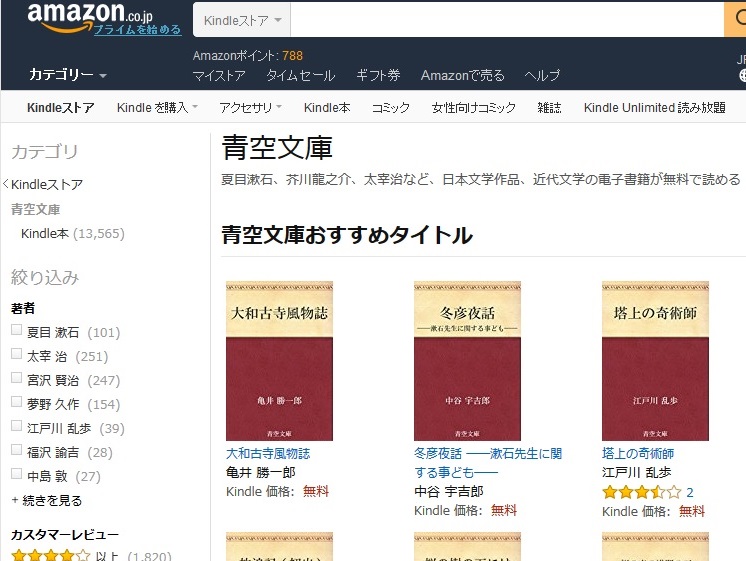Click the 塔上の奇術師 title link
Viewport: 746px width, 561px height.
pyautogui.click(x=638, y=453)
